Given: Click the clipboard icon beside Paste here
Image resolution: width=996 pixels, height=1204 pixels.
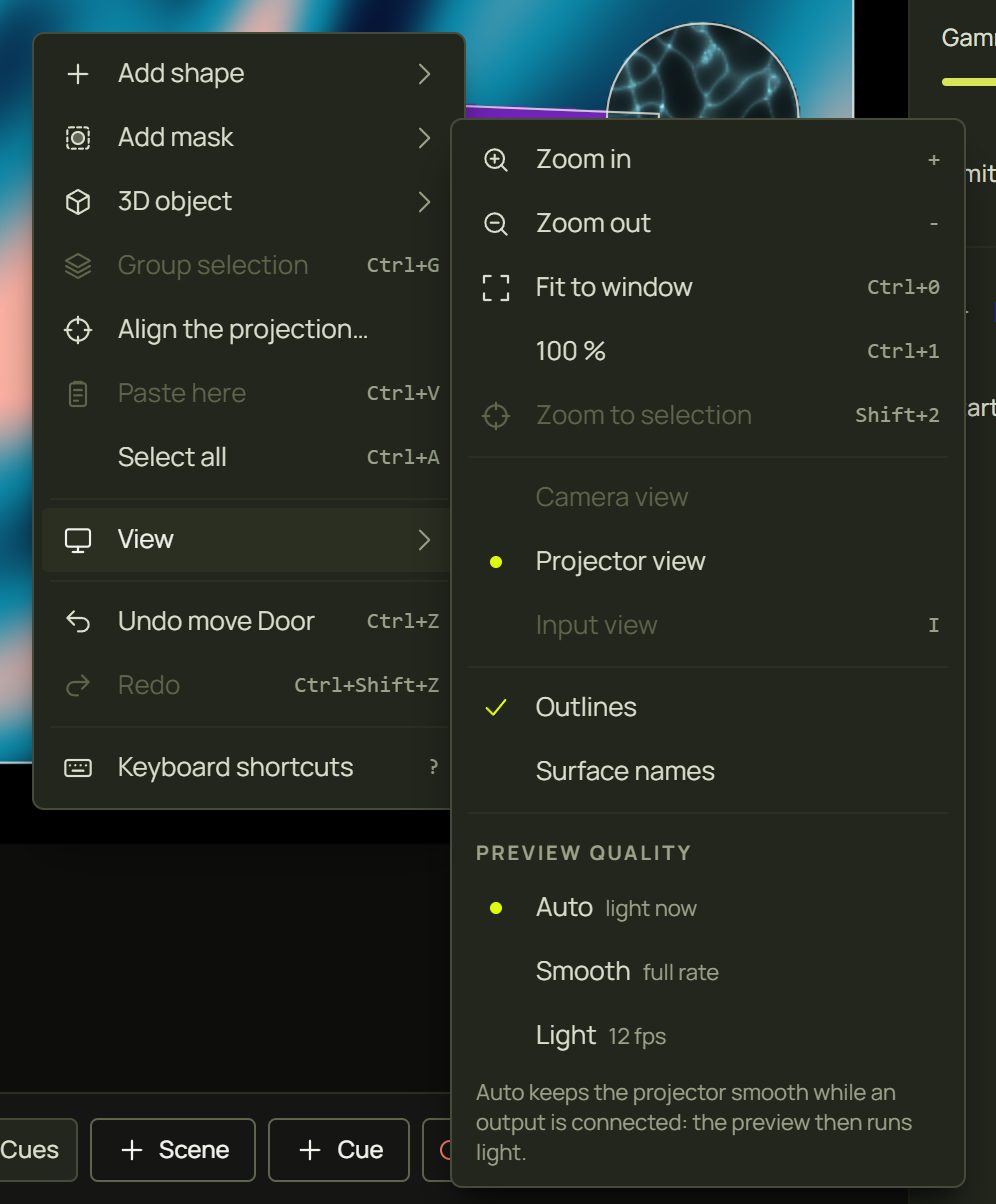Looking at the screenshot, I should coord(78,394).
